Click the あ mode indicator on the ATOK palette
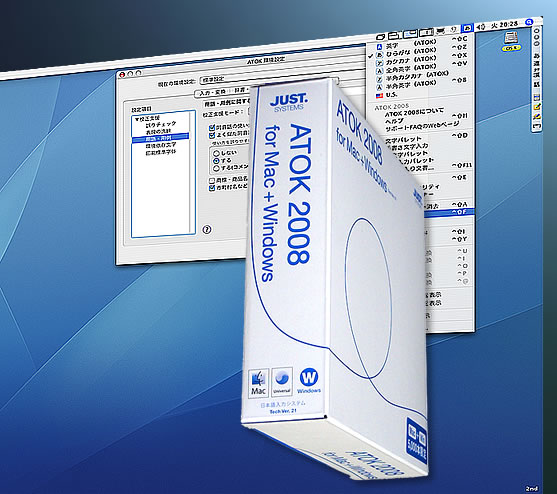This screenshot has height=494, width=557. pos(536,56)
